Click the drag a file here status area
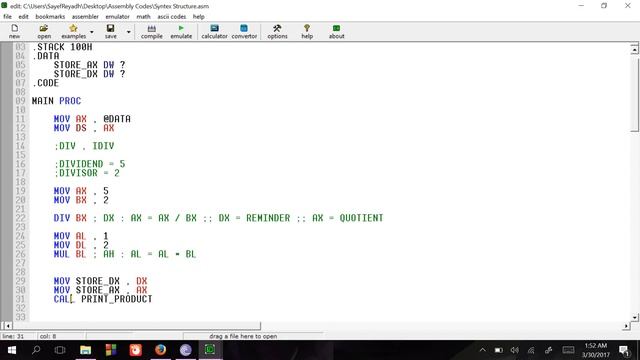The height and width of the screenshot is (360, 640). click(243, 336)
